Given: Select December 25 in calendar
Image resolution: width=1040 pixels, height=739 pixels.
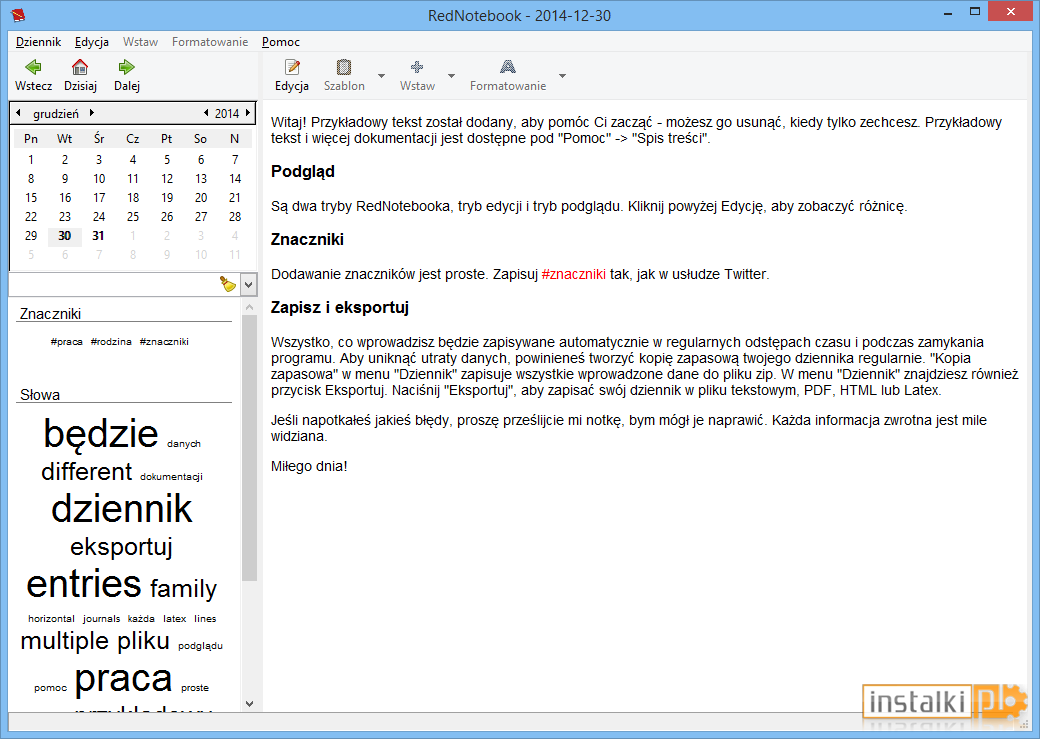Looking at the screenshot, I should tap(133, 216).
